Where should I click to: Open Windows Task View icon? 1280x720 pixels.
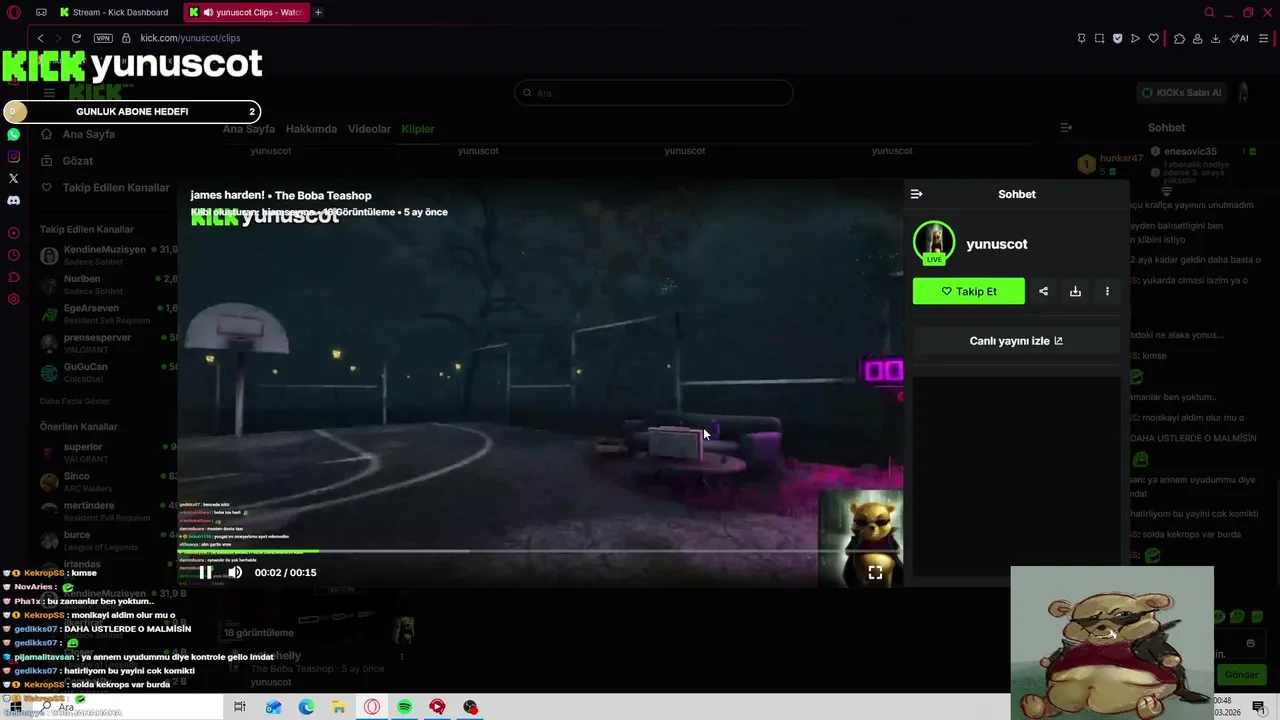(x=239, y=707)
